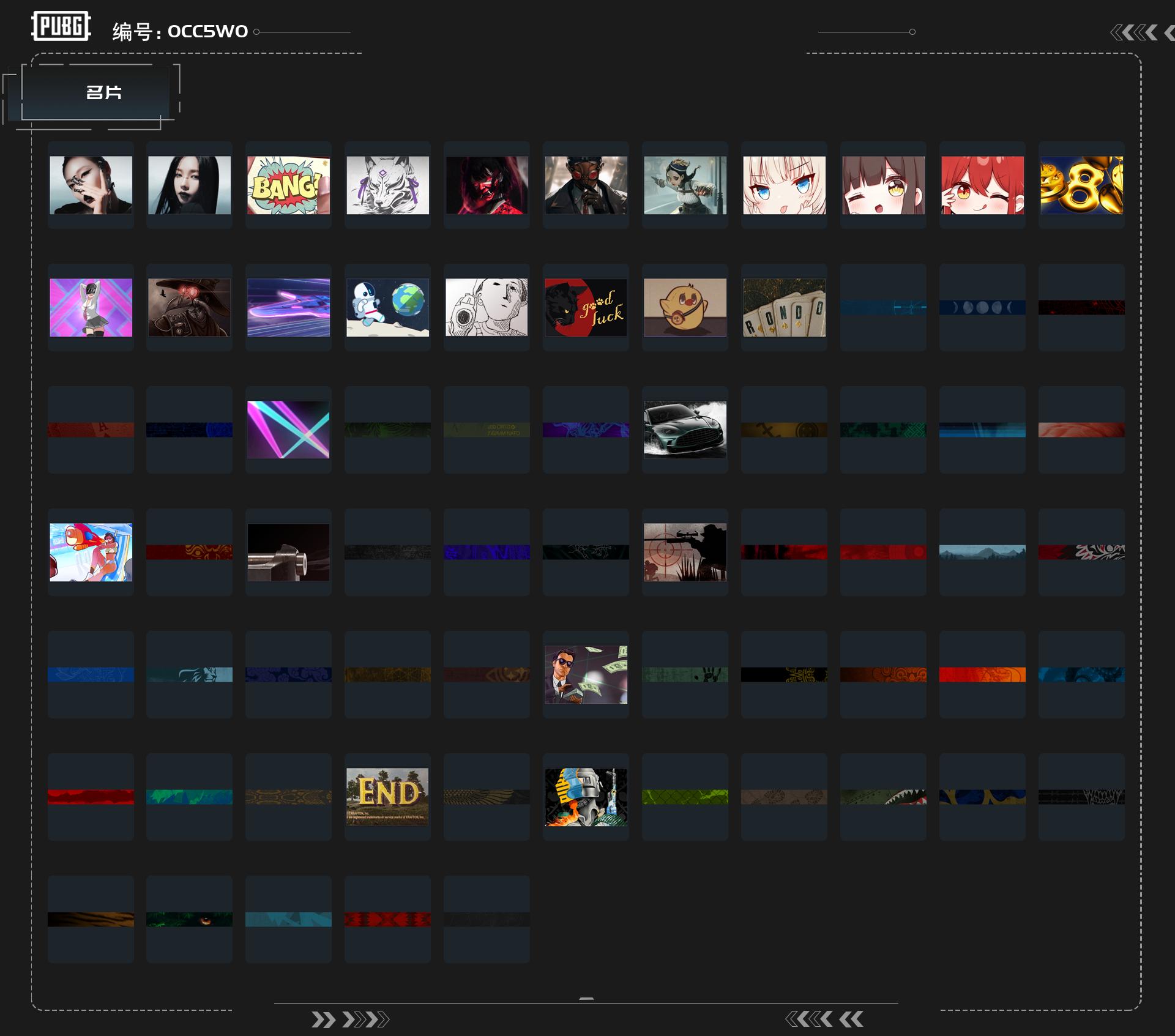Pick the good luck black cat nameplate
This screenshot has height=1036, width=1175.
coord(586,307)
